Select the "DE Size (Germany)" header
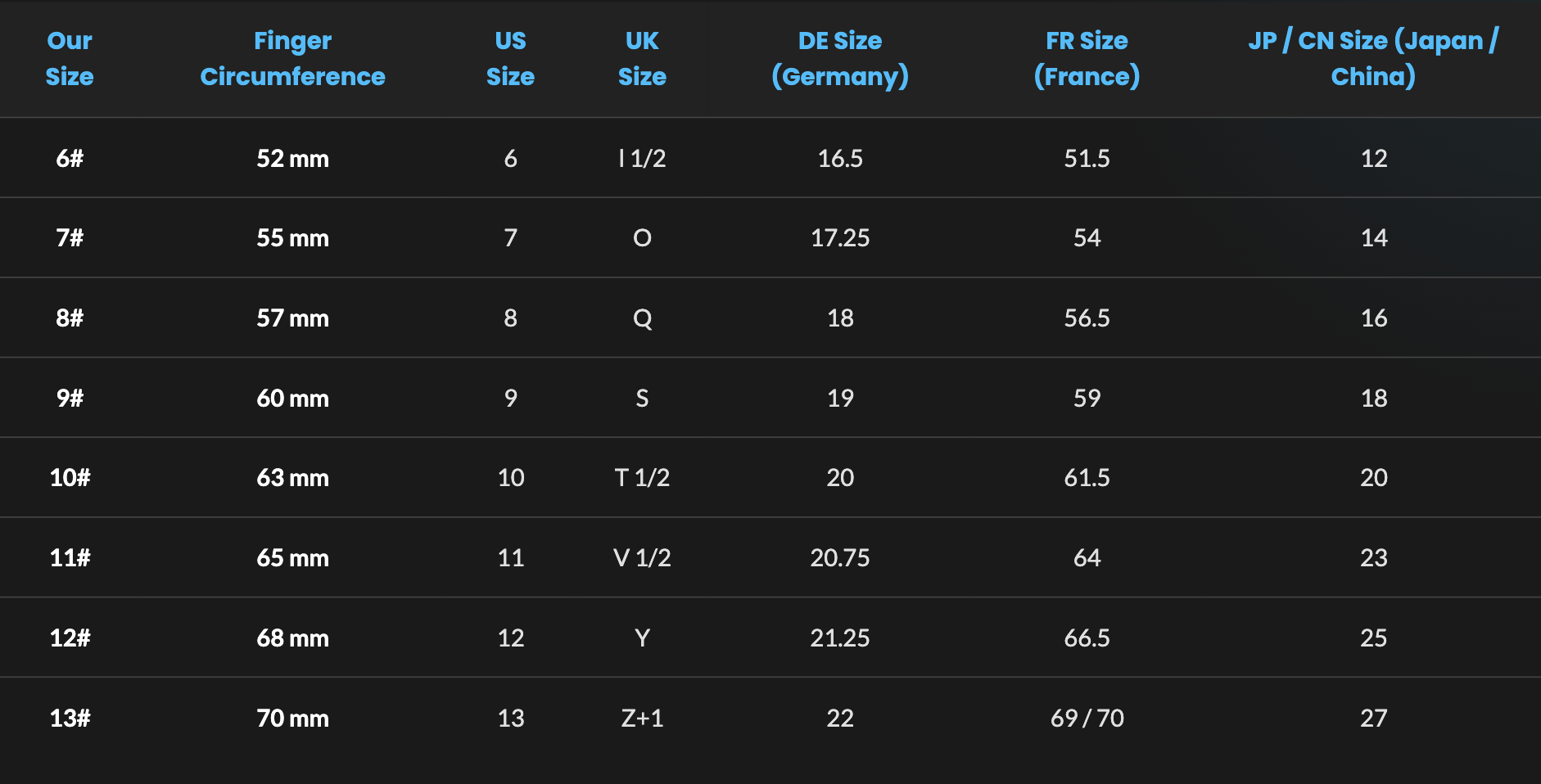This screenshot has height=784, width=1541. [840, 58]
